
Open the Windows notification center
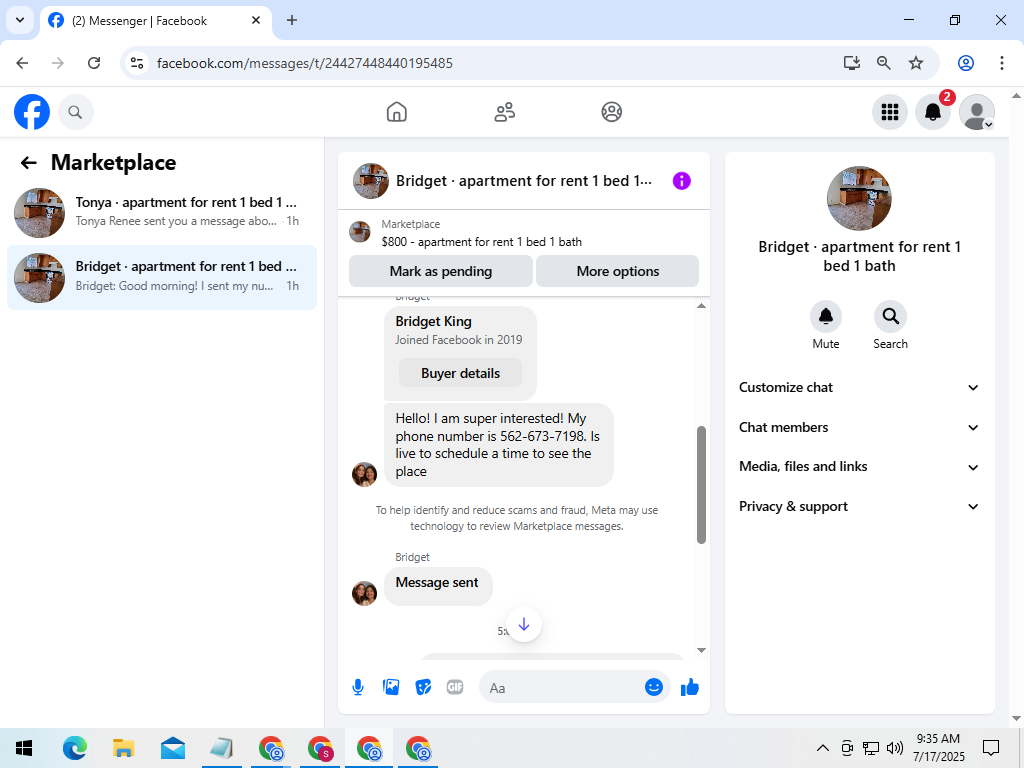(x=991, y=748)
